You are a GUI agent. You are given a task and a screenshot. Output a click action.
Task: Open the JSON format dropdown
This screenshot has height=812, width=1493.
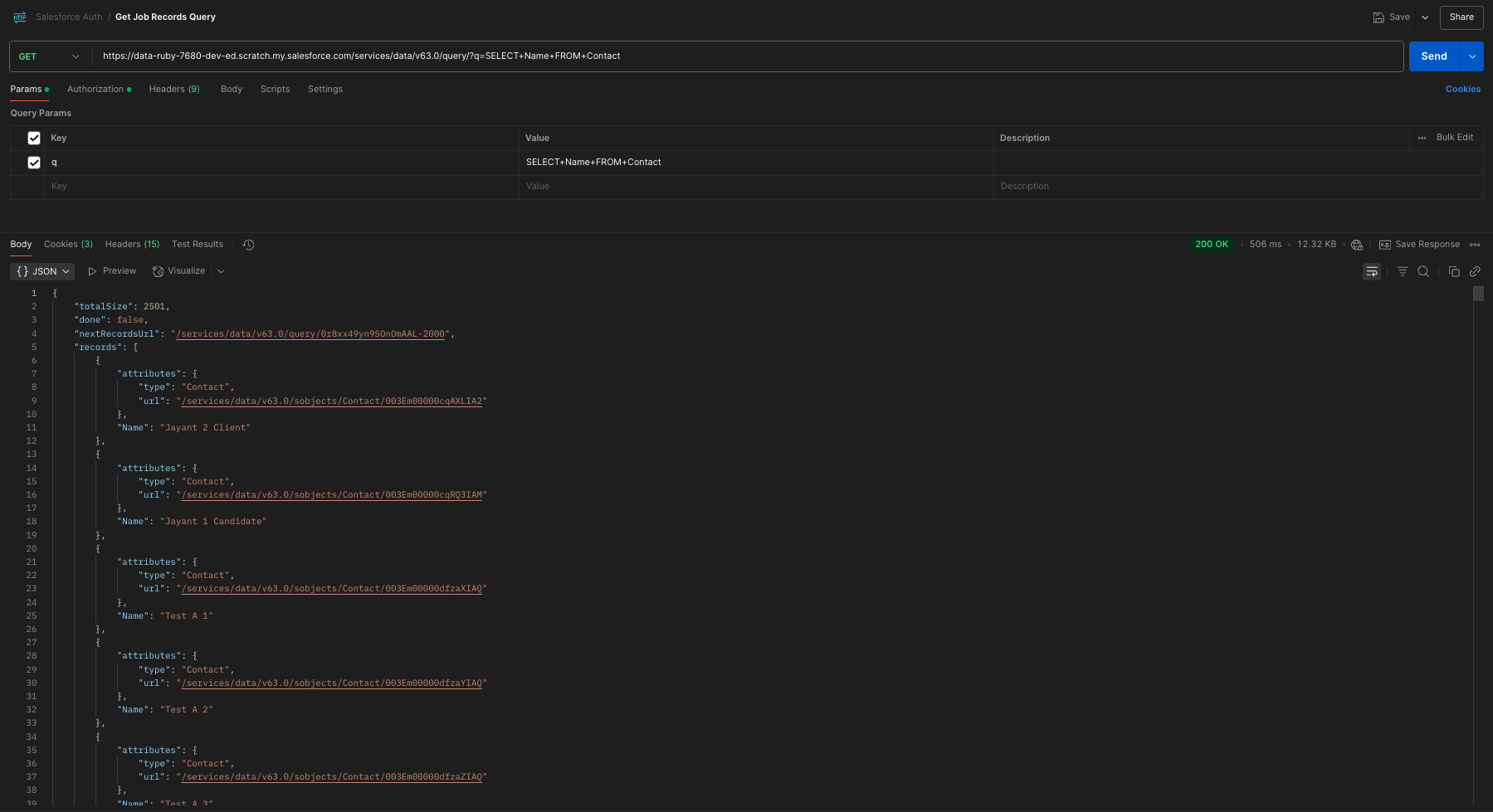pos(43,271)
